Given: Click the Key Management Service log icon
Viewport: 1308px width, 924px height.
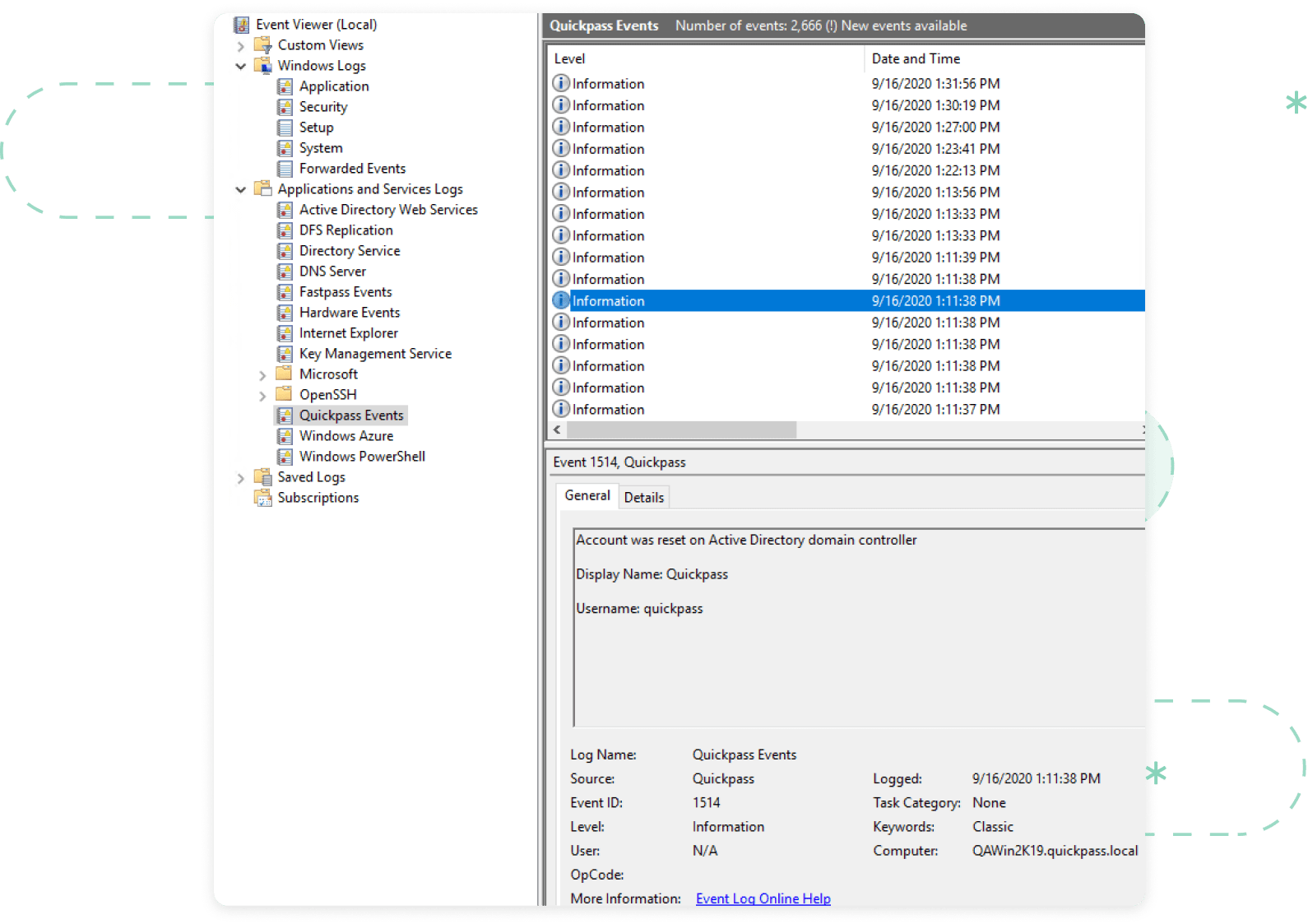Looking at the screenshot, I should (285, 354).
